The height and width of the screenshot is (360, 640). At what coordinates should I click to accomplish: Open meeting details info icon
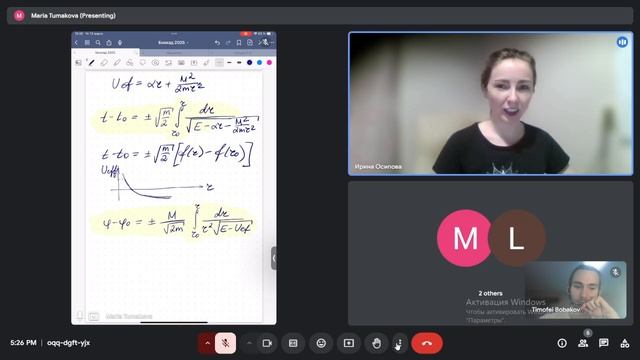[562, 343]
